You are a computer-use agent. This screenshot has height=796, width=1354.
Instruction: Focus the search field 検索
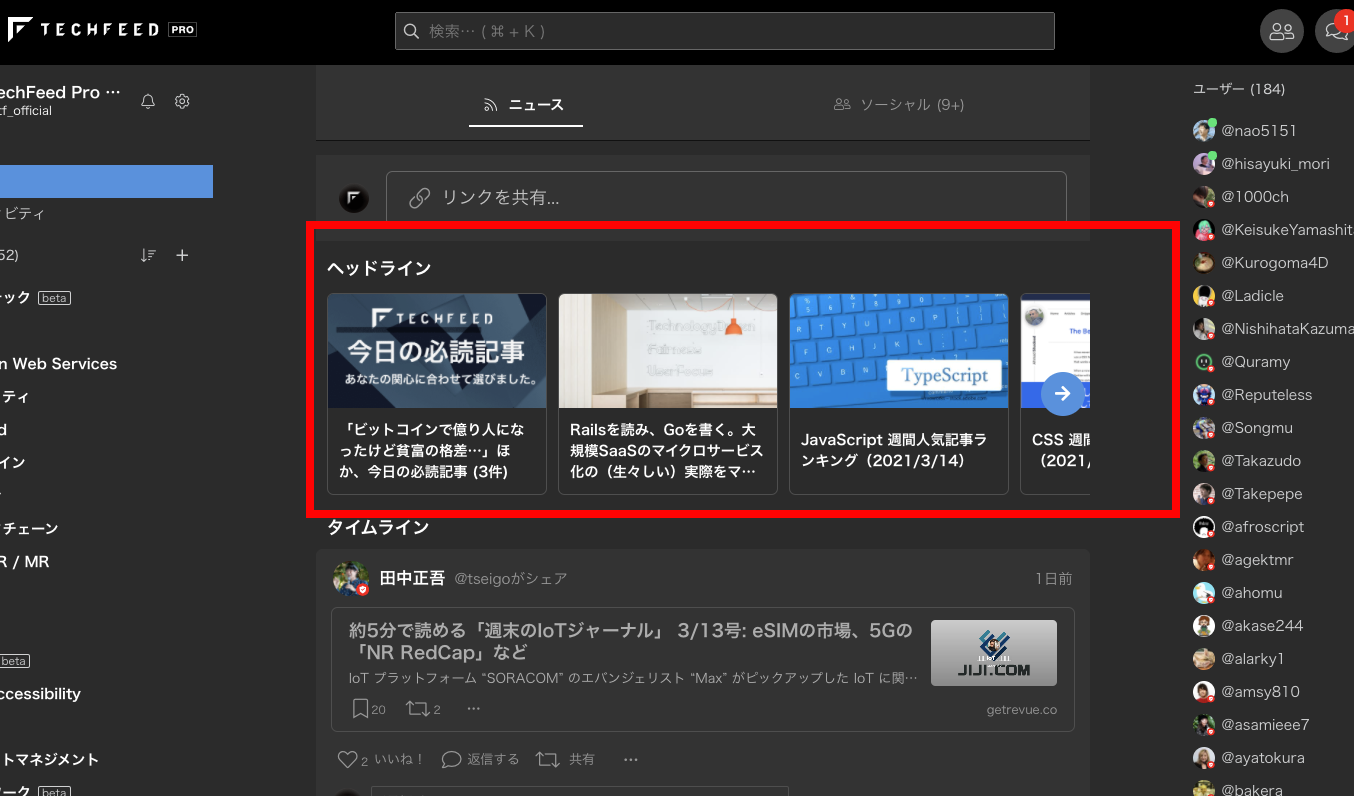click(725, 31)
